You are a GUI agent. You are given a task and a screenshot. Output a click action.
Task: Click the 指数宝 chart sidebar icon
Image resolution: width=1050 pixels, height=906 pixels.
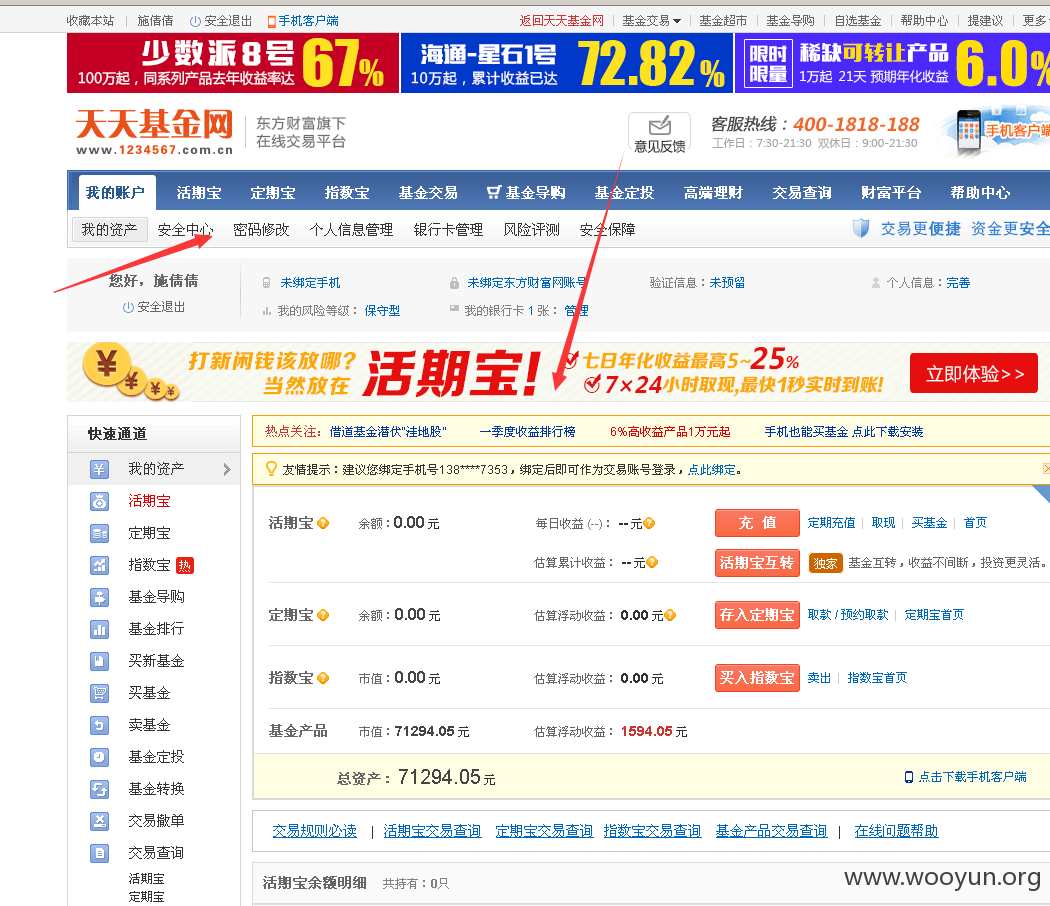click(x=99, y=565)
